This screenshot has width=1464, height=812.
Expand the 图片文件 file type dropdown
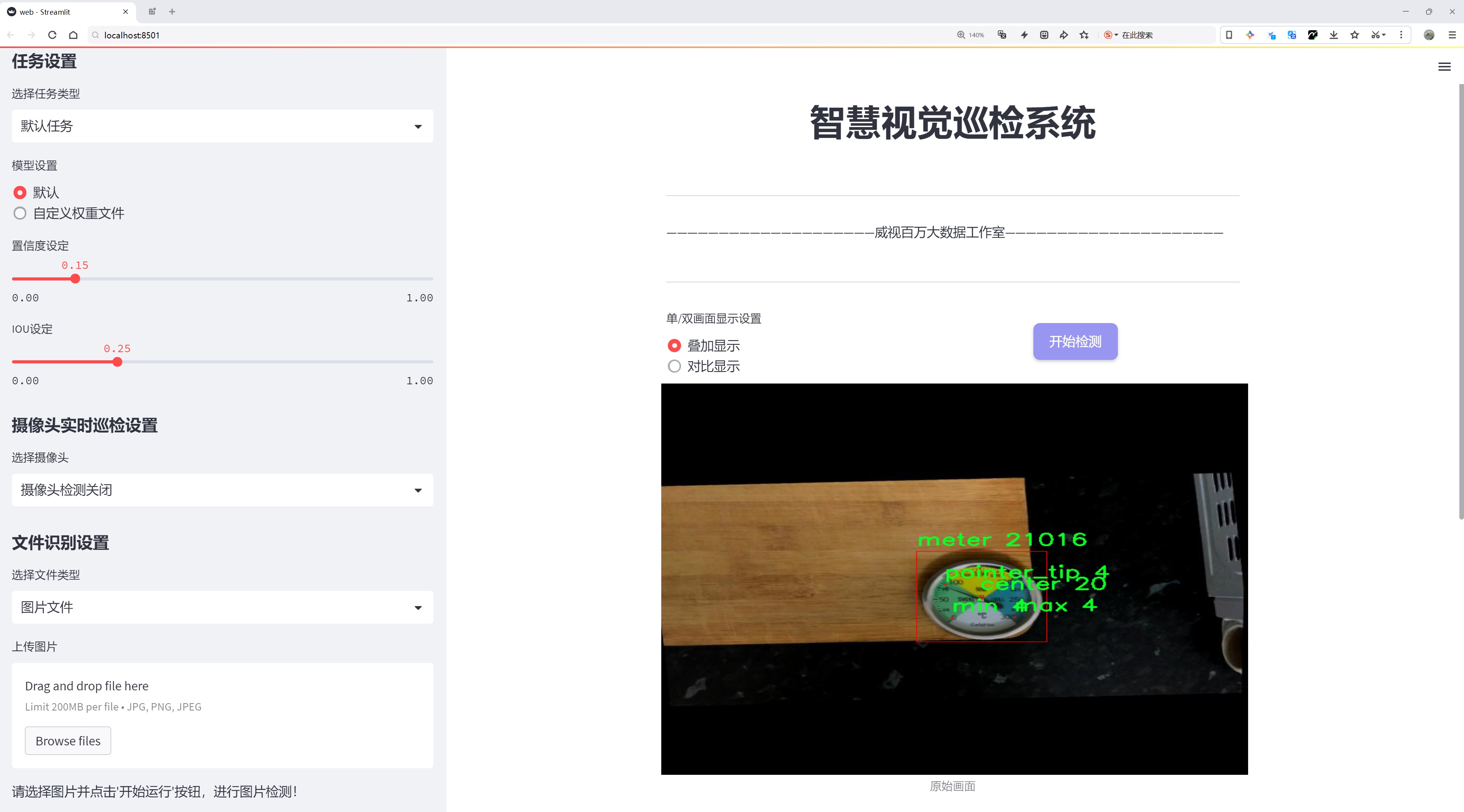pos(222,607)
